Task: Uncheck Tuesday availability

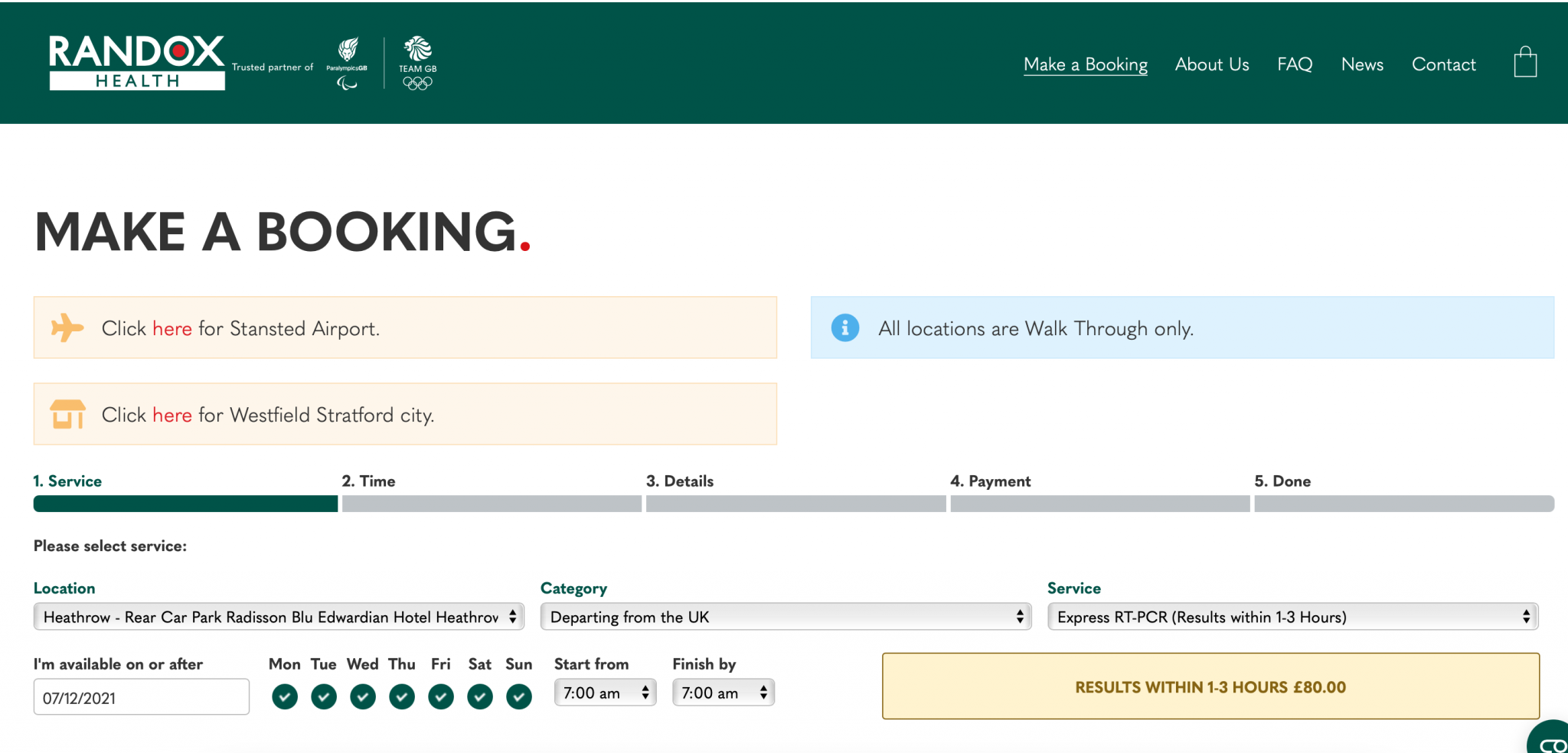Action: [324, 696]
